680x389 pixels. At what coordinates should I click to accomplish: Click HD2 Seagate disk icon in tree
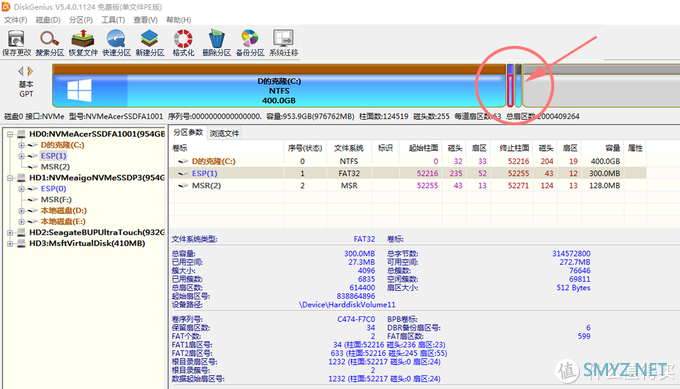21,232
